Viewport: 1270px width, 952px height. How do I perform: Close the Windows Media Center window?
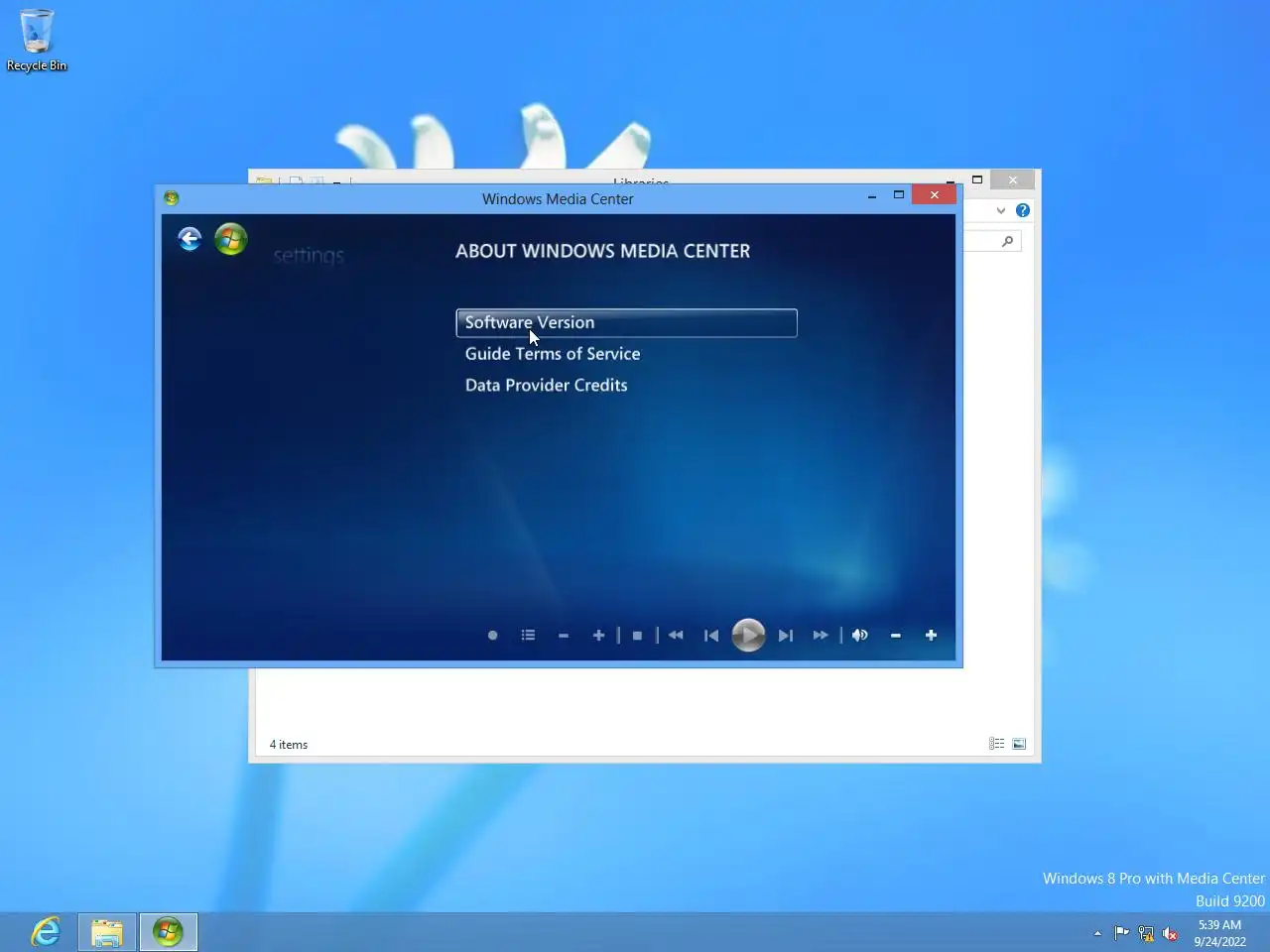pos(935,195)
